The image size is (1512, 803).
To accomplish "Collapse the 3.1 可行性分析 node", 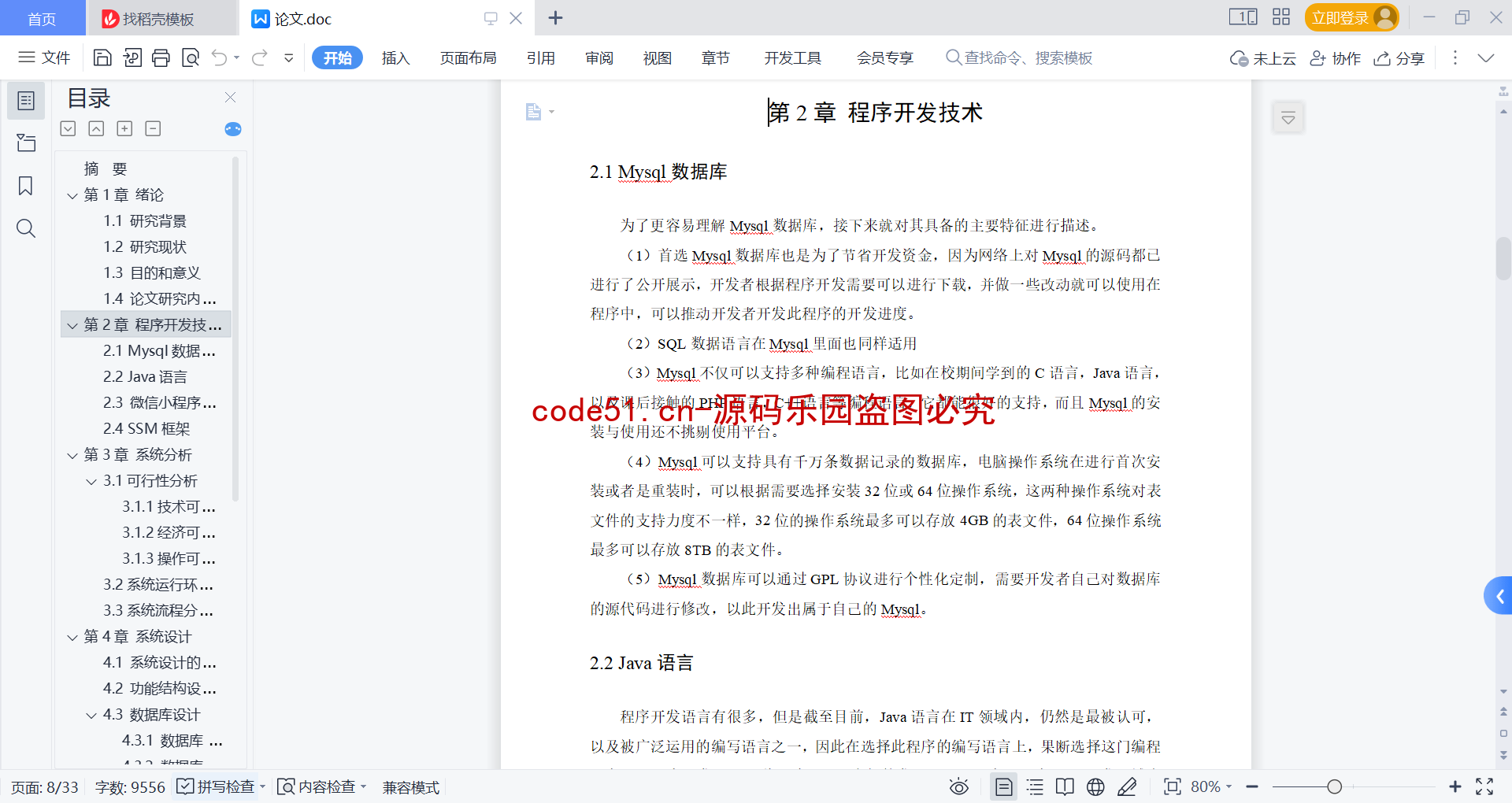I will pos(91,481).
